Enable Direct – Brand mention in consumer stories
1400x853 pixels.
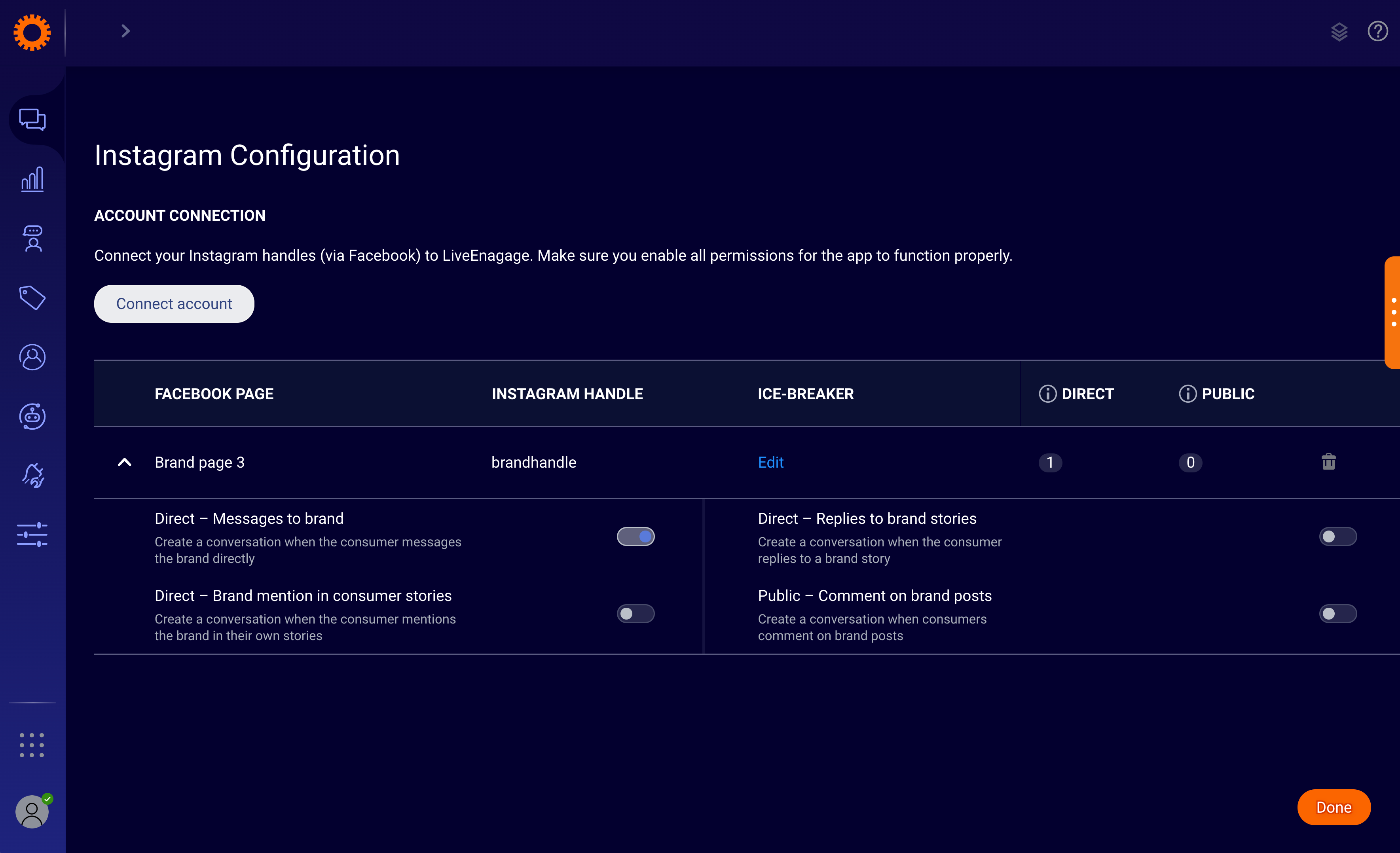click(x=636, y=613)
